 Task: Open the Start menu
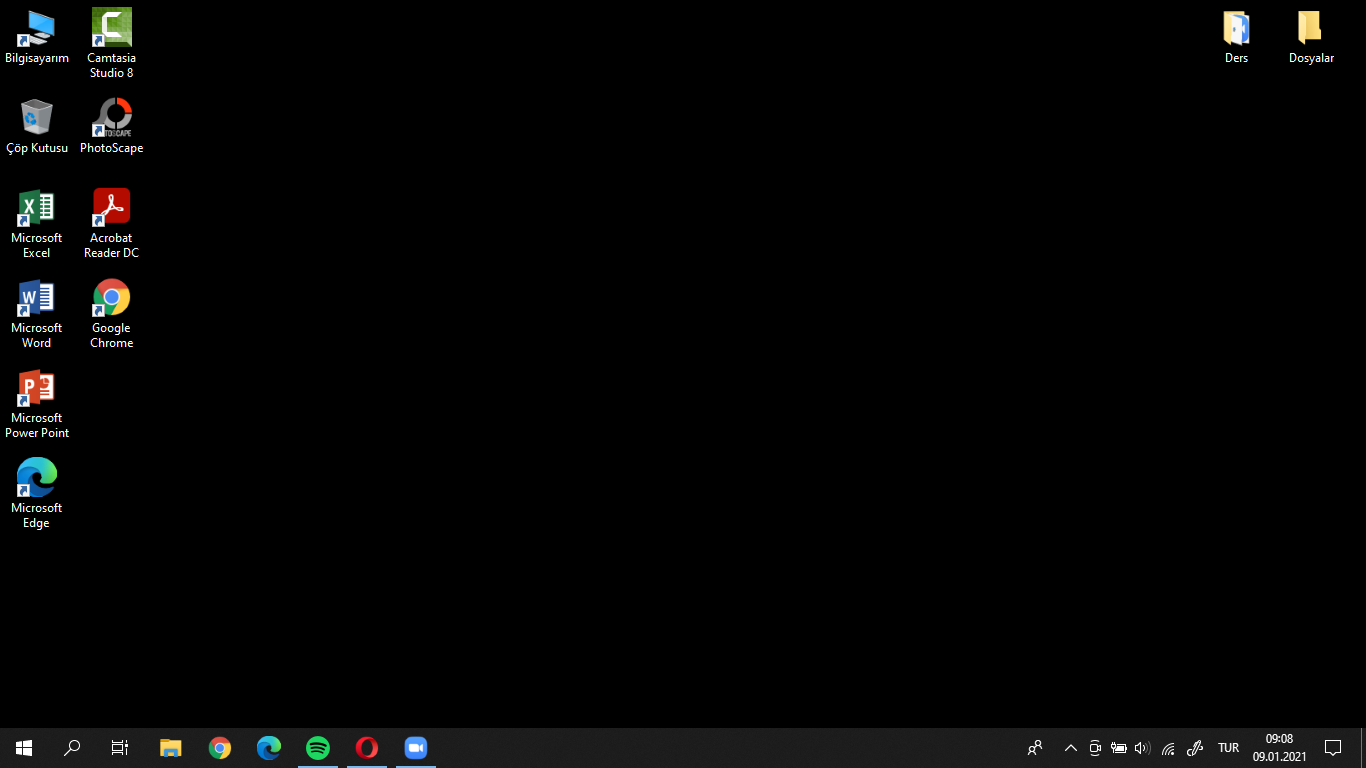click(23, 747)
